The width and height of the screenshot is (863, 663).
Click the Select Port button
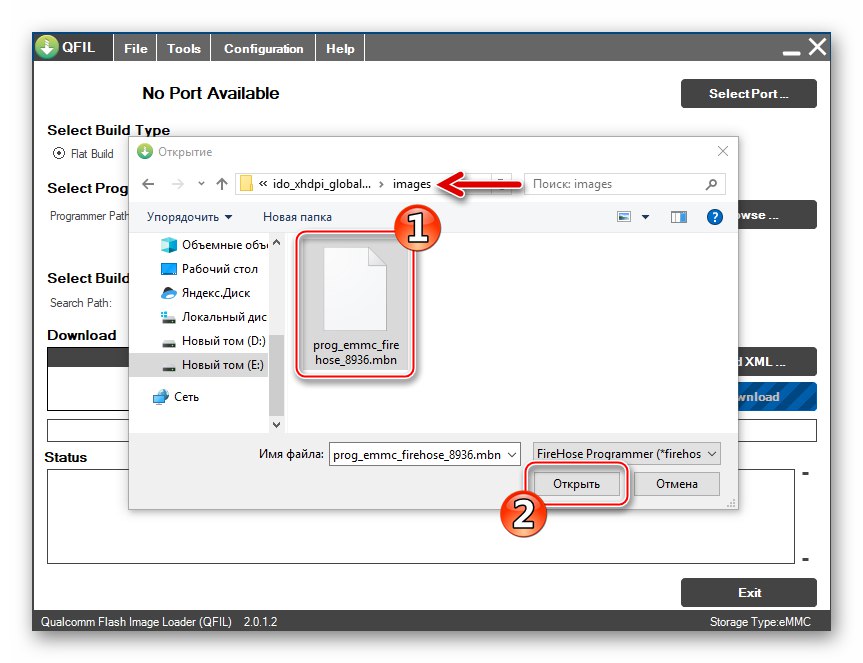pyautogui.click(x=749, y=94)
